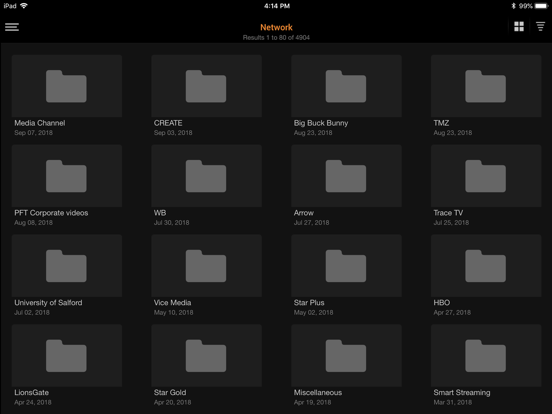The width and height of the screenshot is (552, 414).
Task: Select the 'TMZ' folder name
Action: (x=441, y=123)
